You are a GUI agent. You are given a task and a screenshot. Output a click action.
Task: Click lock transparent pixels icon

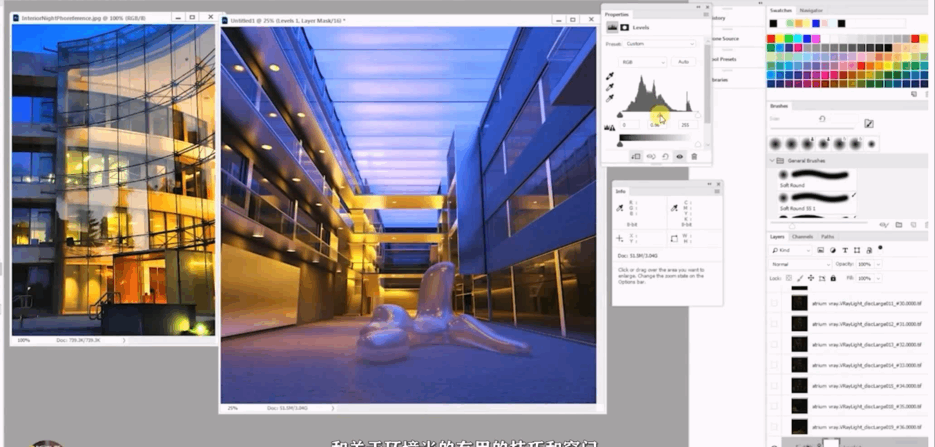pos(789,278)
